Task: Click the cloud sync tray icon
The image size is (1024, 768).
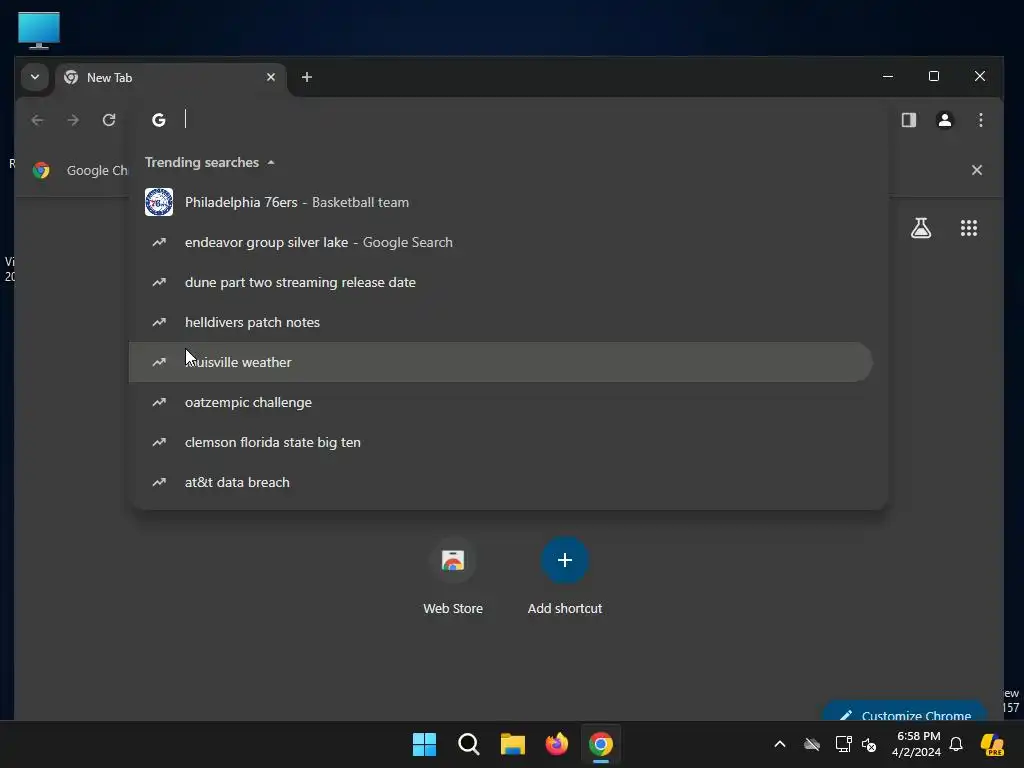Action: pos(812,744)
